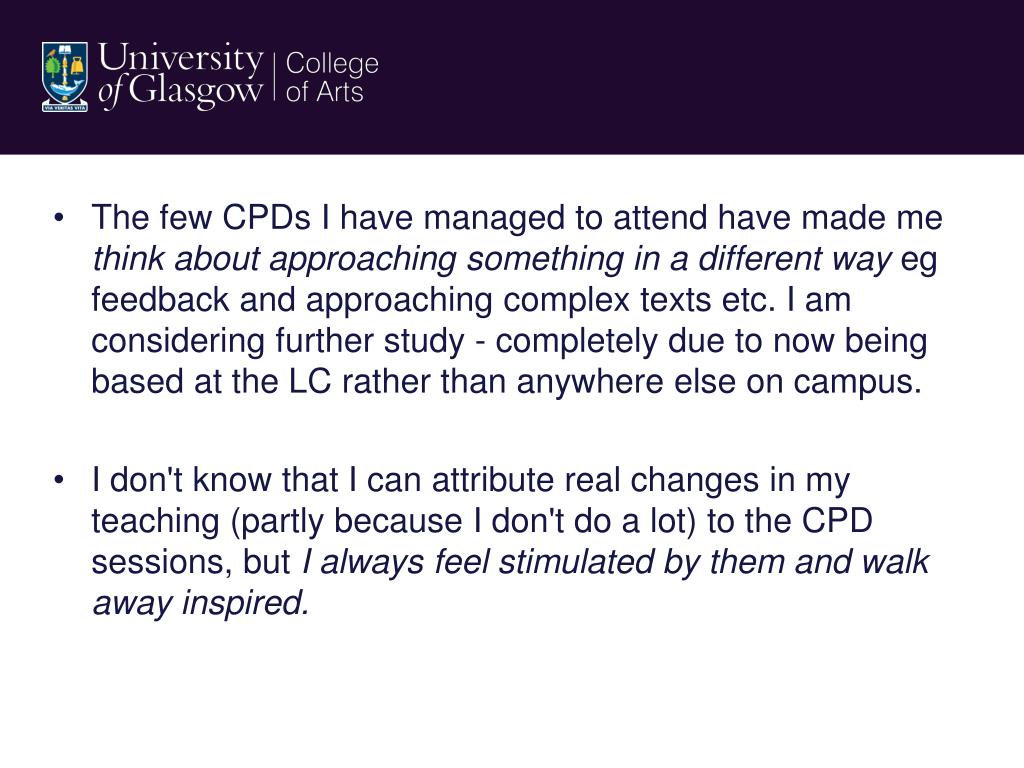Click the second bullet point marker

[x=59, y=480]
